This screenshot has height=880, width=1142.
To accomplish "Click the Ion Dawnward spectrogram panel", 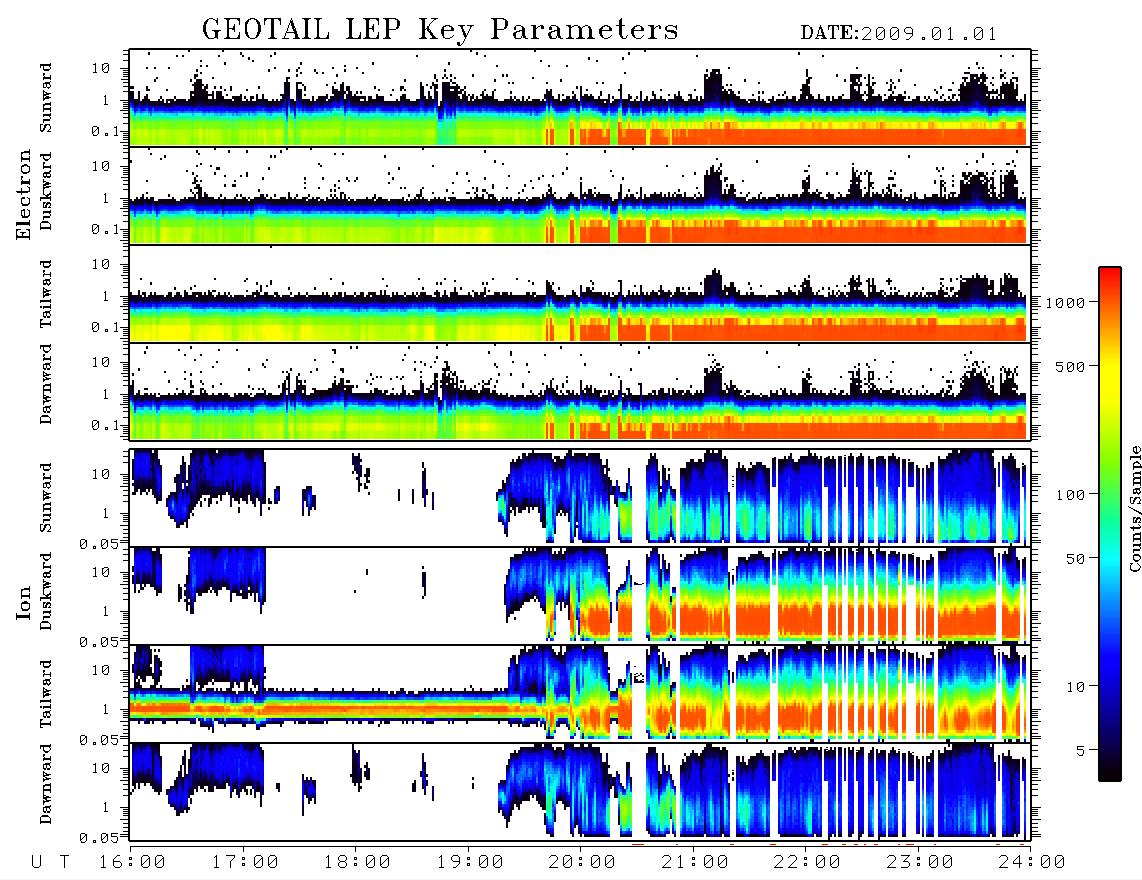I will pyautogui.click(x=580, y=792).
